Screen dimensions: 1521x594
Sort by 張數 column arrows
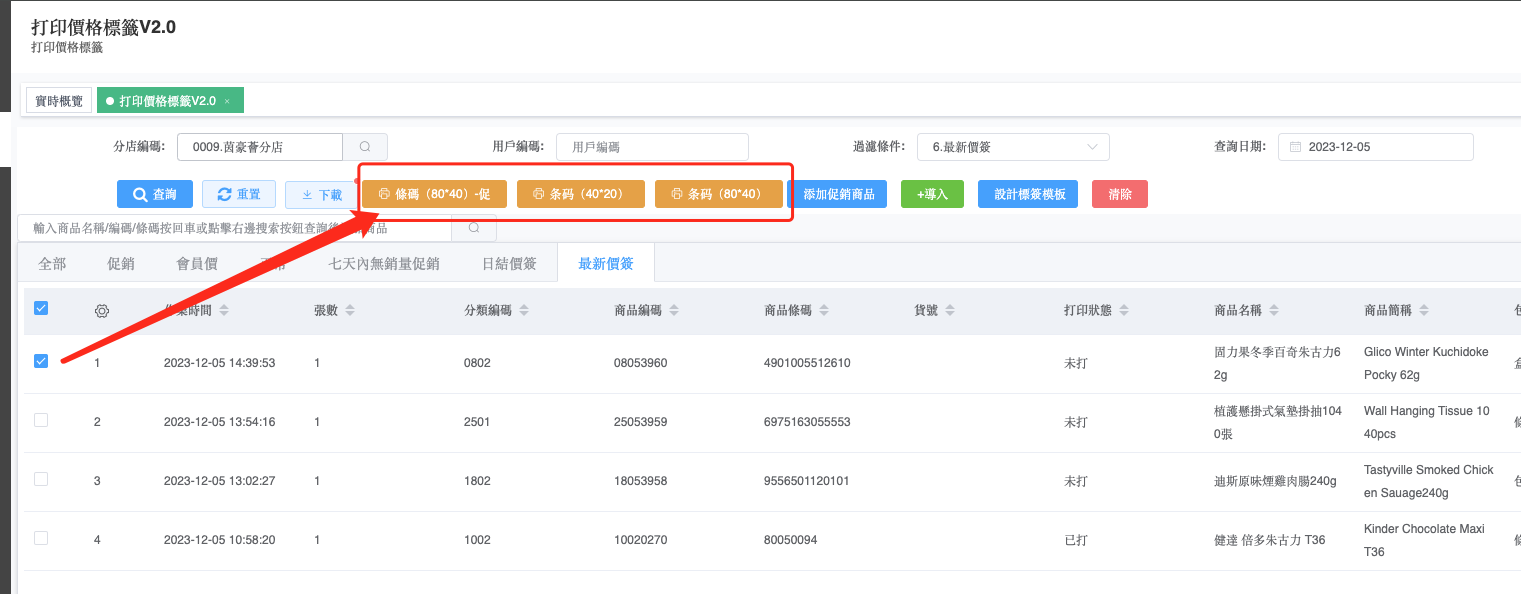click(x=350, y=311)
